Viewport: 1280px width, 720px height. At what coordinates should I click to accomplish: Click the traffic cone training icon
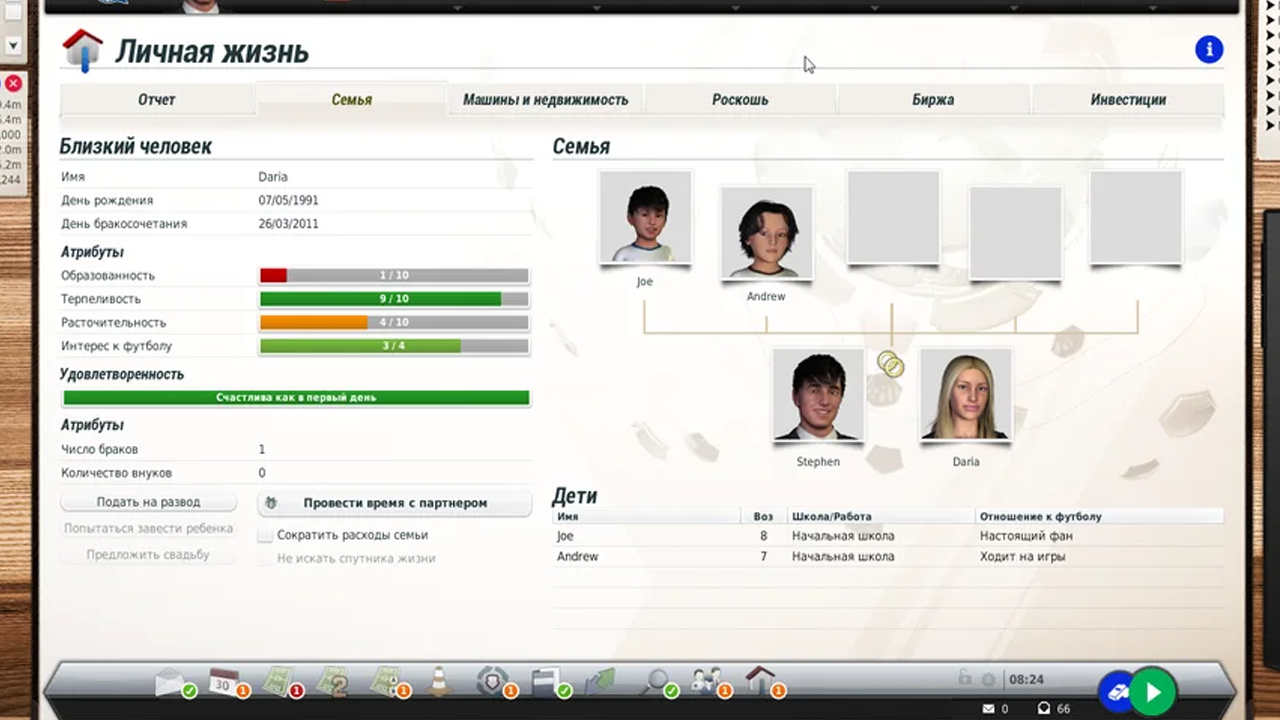pos(438,682)
